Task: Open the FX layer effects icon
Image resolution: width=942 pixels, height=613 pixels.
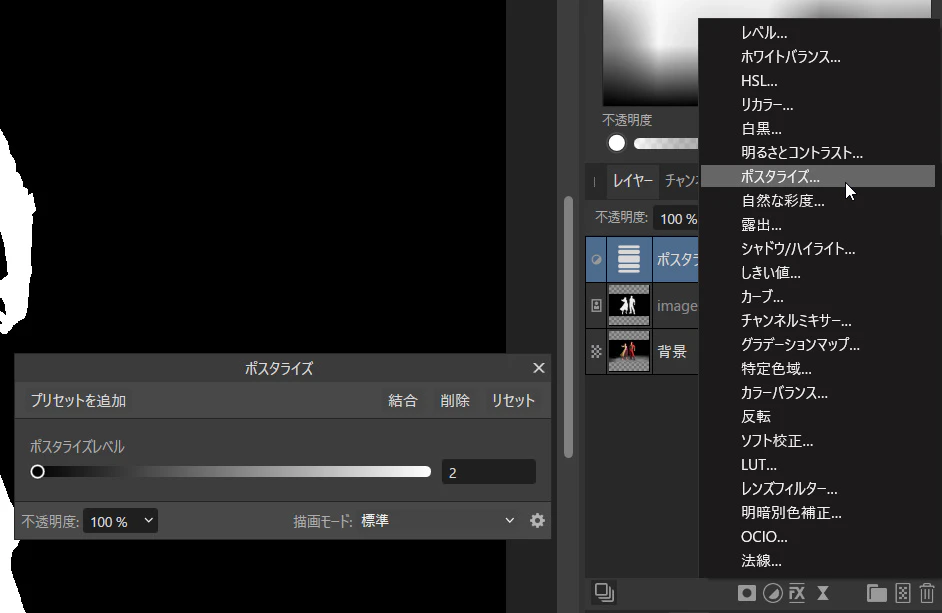Action: click(x=797, y=593)
